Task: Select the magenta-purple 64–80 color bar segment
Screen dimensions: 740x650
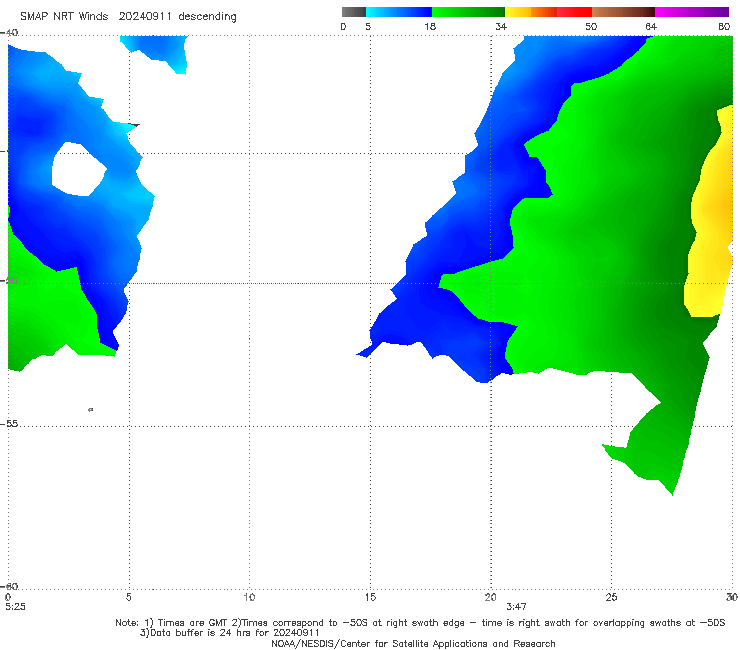Action: tap(692, 12)
